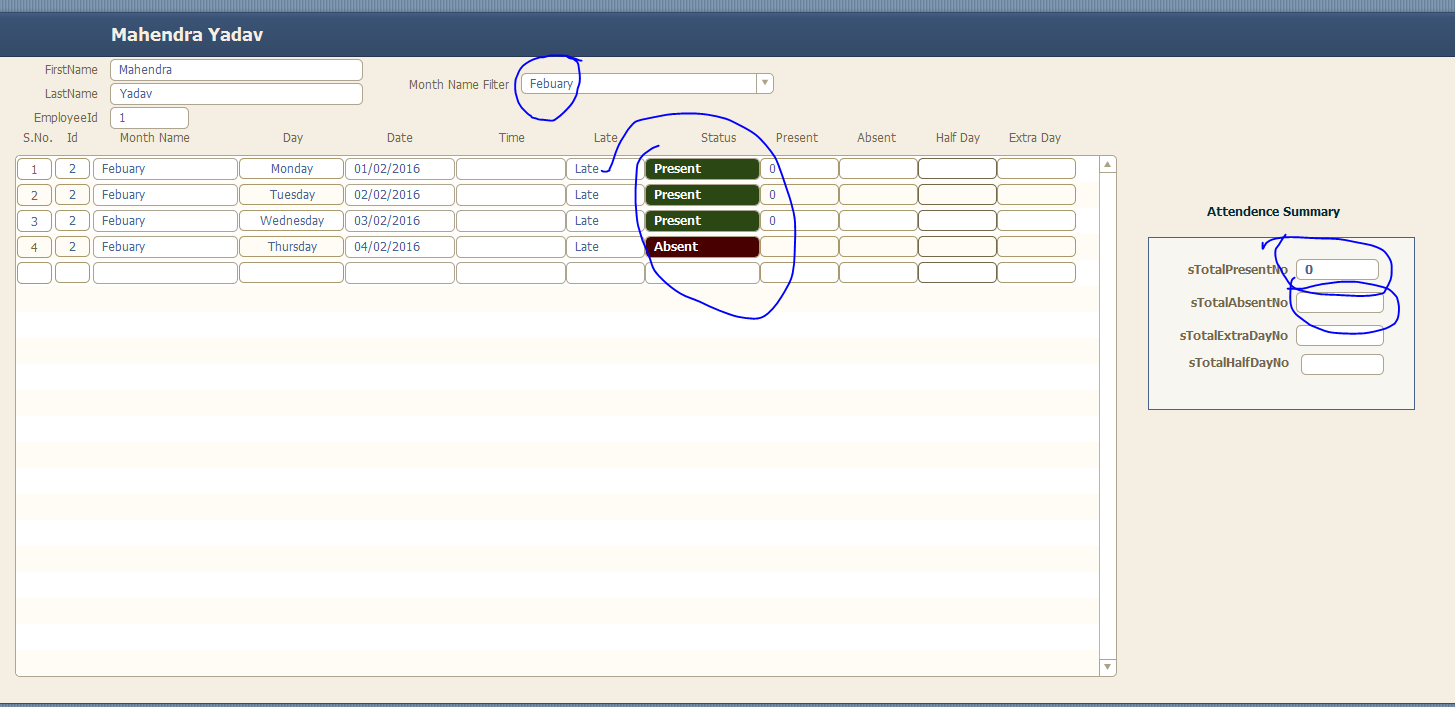Click the Late field in the Thursday row
Viewport: 1455px width, 707px height.
(605, 247)
